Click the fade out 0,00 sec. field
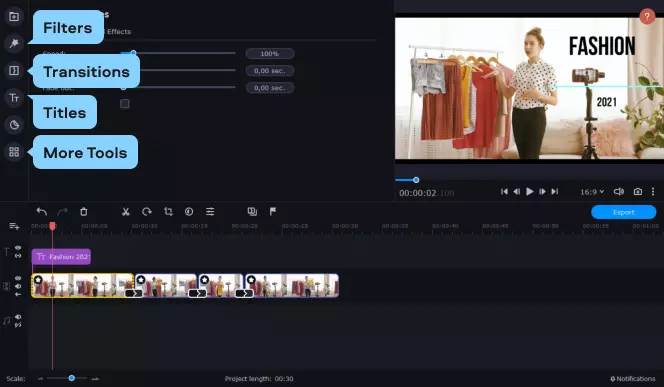 point(270,88)
